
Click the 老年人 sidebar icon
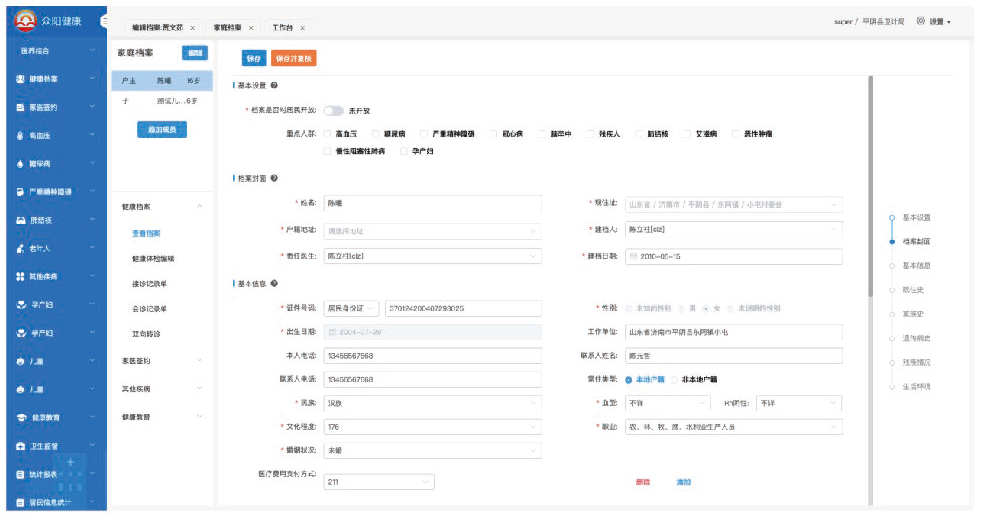click(x=20, y=248)
